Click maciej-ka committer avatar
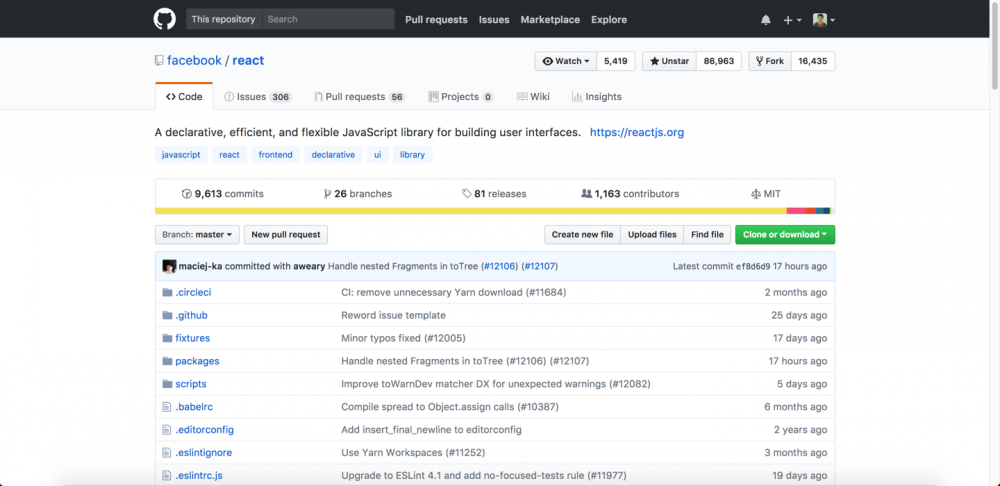The width and height of the screenshot is (1000, 486). (x=169, y=266)
